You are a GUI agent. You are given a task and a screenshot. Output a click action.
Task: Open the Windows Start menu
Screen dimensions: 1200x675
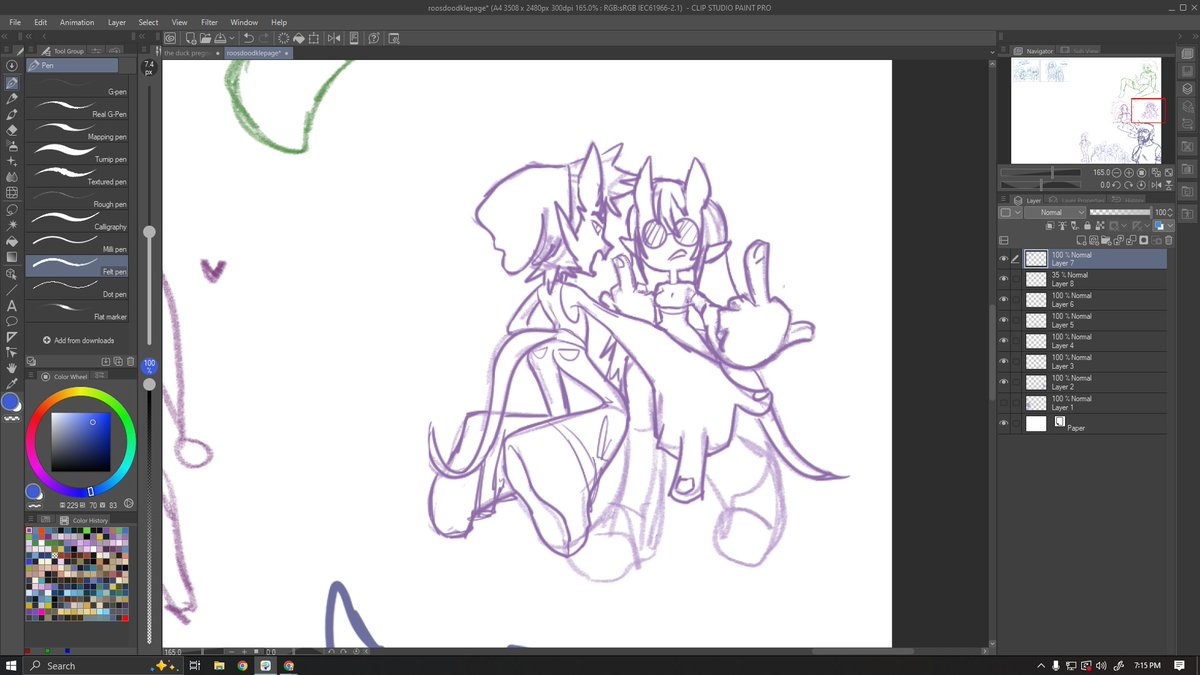click(11, 665)
